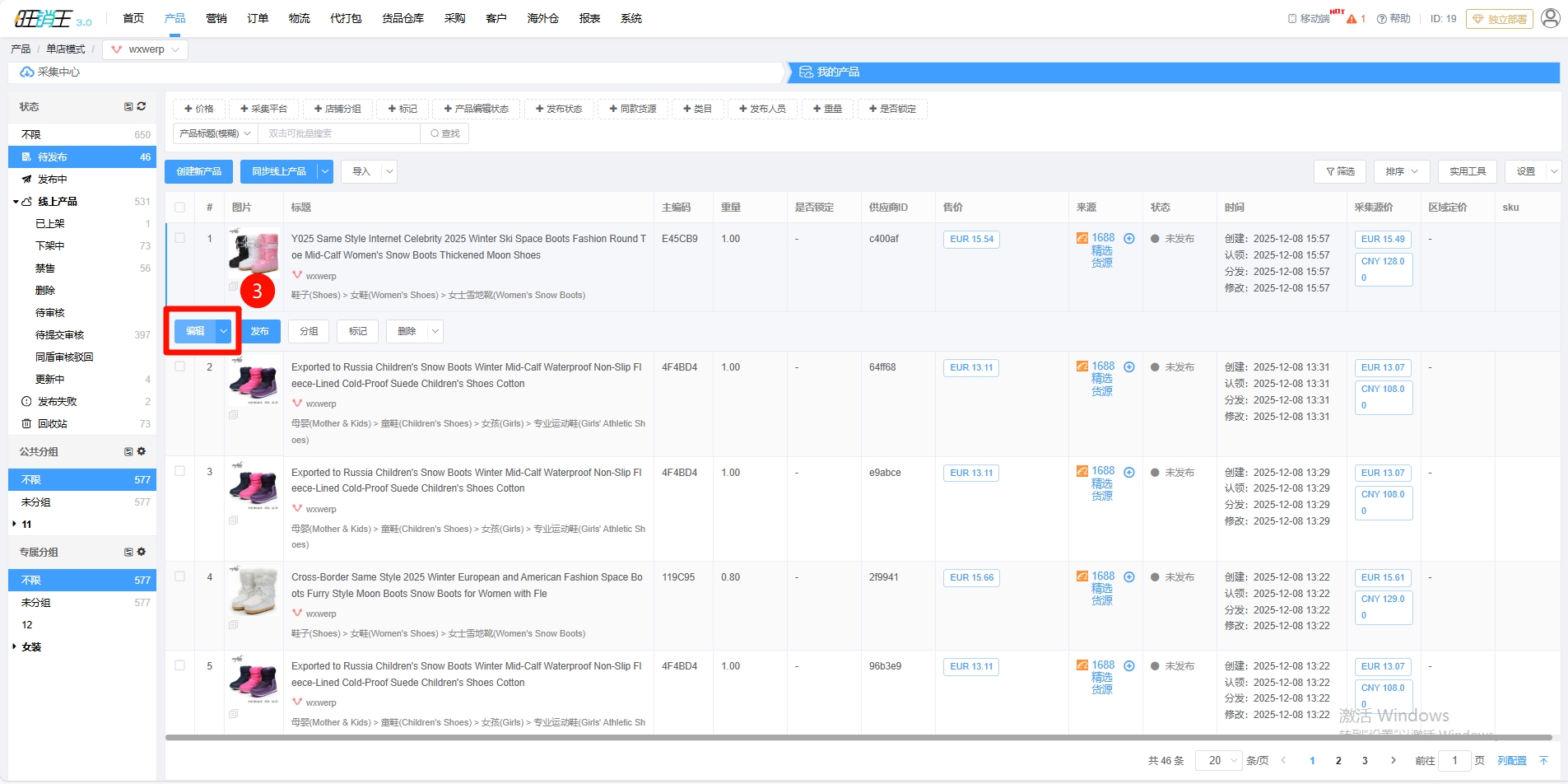Check the checkbox for product row 3
The image size is (1568, 784).
point(180,472)
